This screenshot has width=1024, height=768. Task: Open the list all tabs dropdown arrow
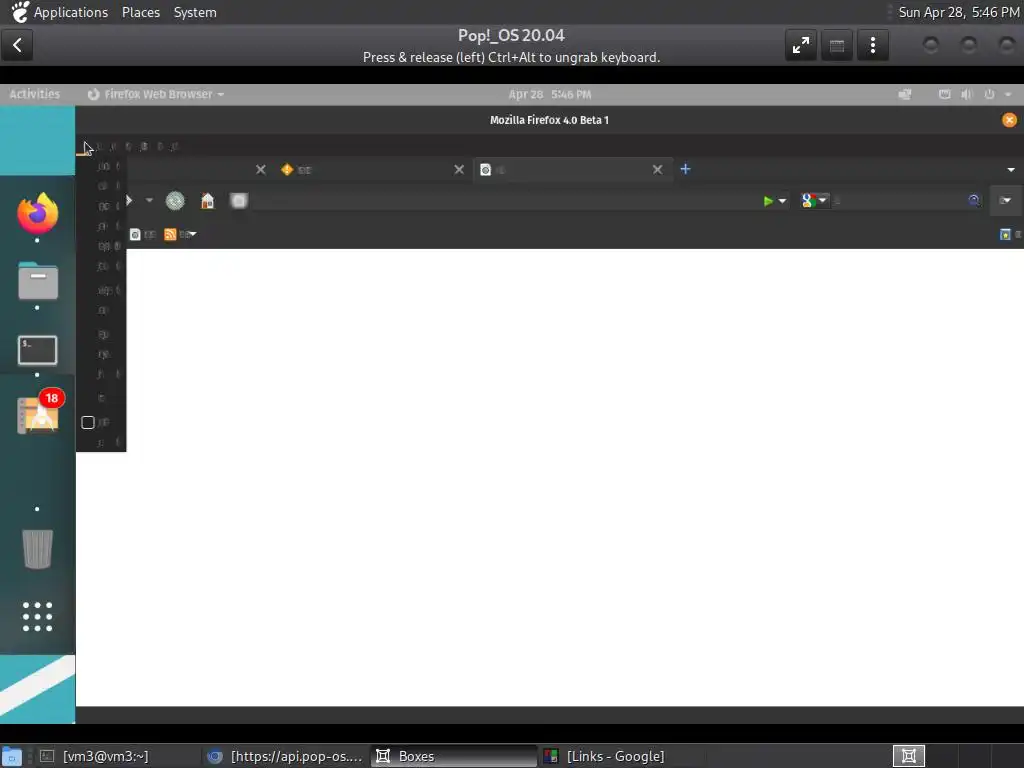pyautogui.click(x=1011, y=170)
